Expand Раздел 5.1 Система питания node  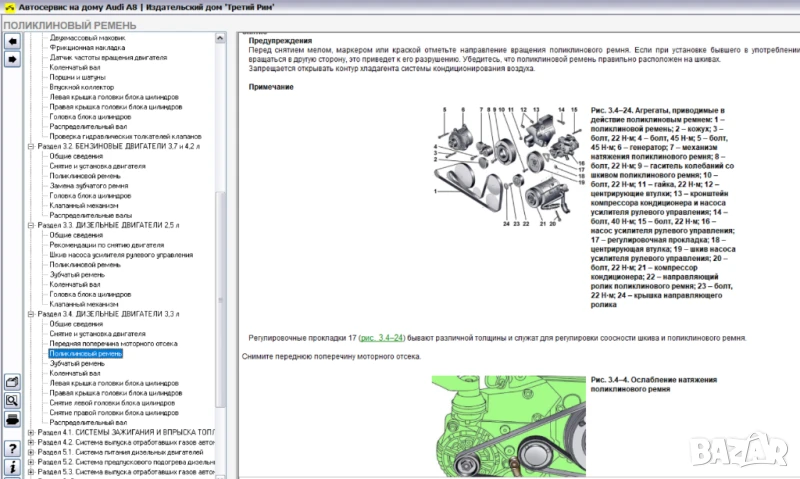[31, 452]
